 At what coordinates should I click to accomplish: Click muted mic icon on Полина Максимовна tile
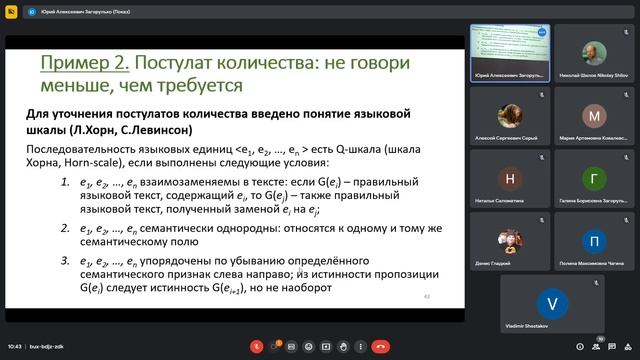tap(626, 220)
